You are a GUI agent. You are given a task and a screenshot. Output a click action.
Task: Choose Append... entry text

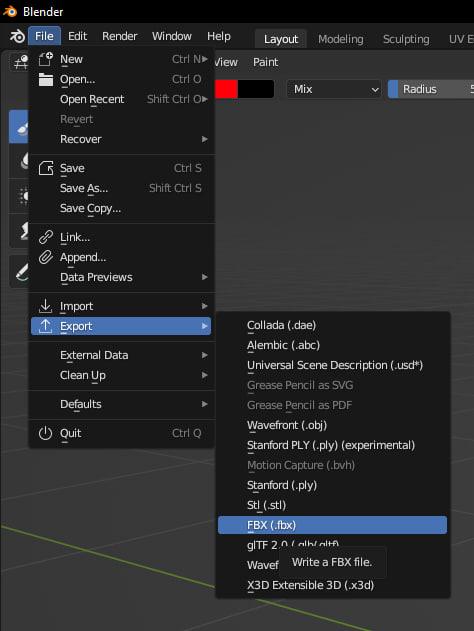(83, 258)
